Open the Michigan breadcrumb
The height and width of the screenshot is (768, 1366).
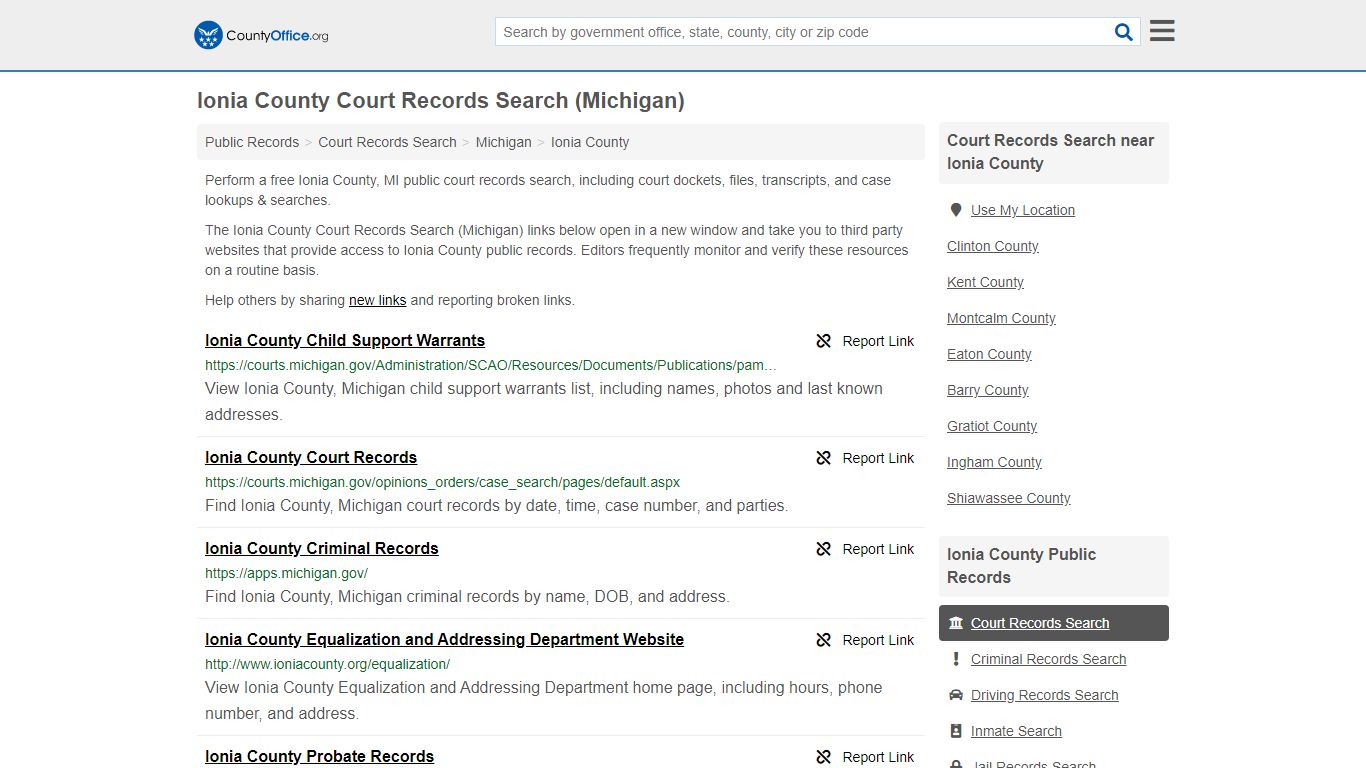point(503,142)
